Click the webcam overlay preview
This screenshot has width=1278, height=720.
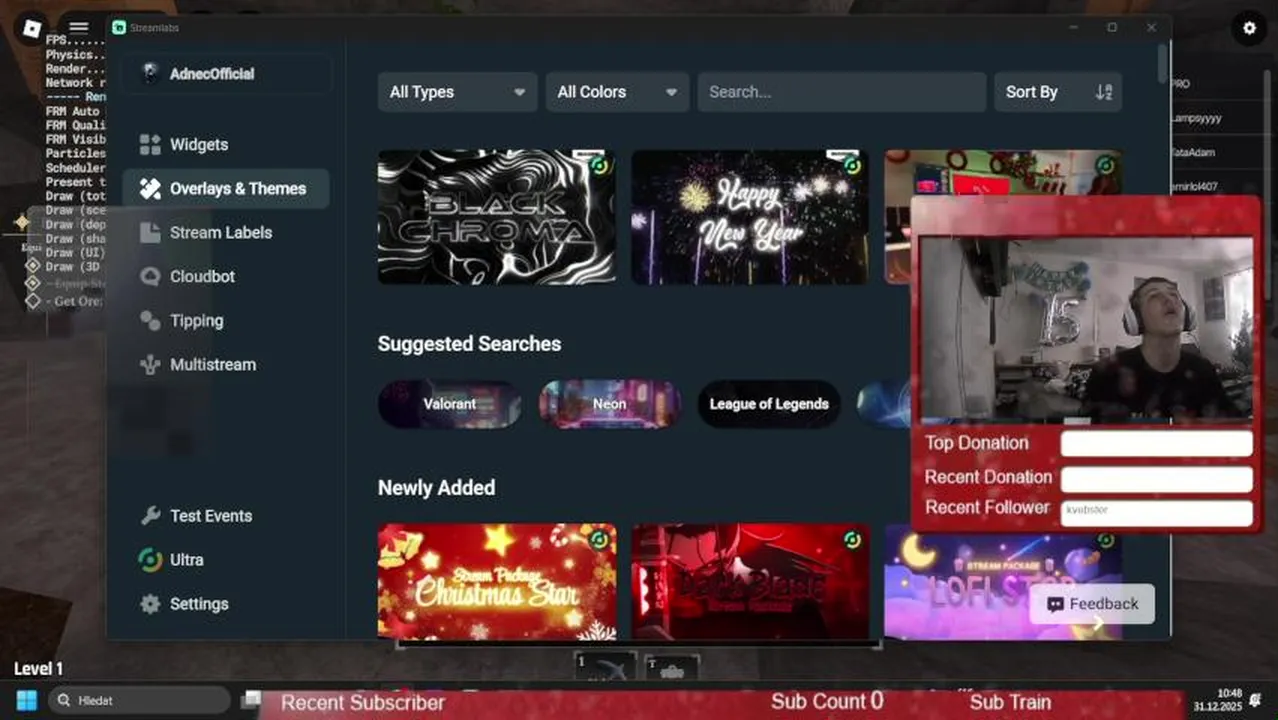pyautogui.click(x=1086, y=328)
